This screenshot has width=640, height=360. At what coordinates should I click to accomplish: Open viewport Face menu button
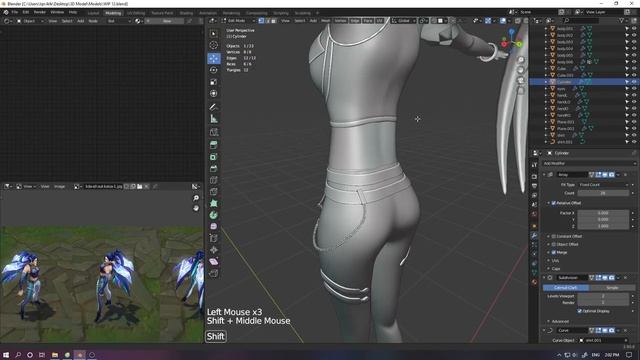pyautogui.click(x=368, y=20)
